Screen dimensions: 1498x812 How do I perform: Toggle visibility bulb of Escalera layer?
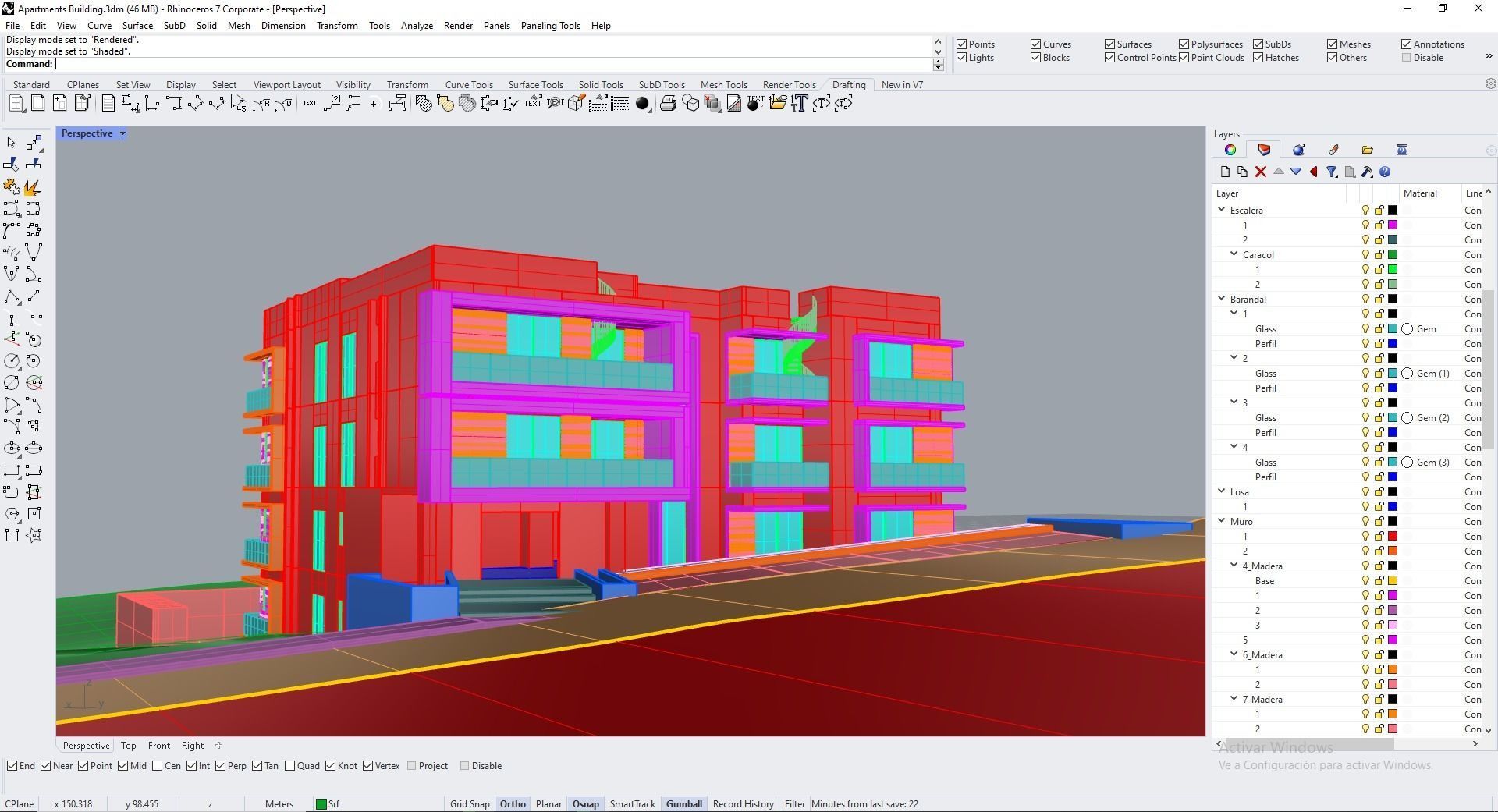[x=1365, y=210]
